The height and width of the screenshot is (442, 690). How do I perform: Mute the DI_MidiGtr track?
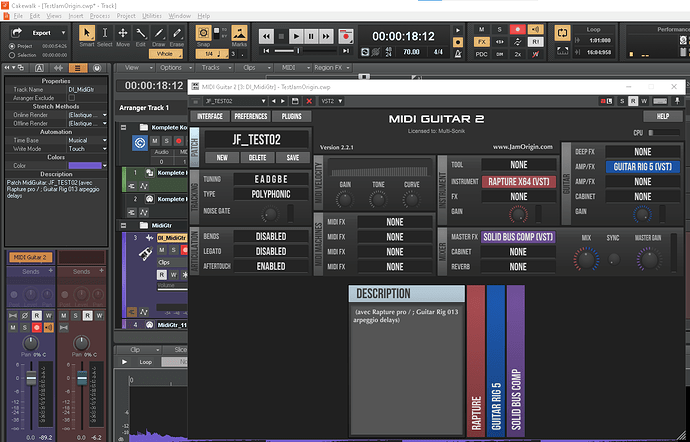click(x=162, y=250)
